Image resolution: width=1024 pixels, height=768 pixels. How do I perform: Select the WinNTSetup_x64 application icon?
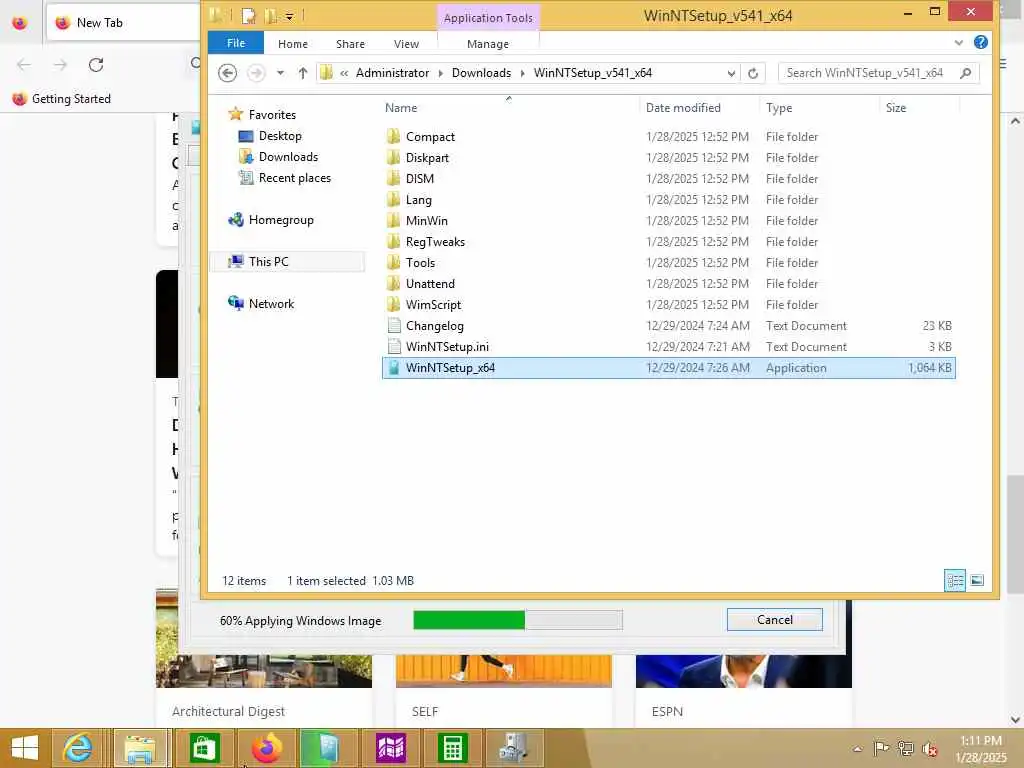point(394,368)
